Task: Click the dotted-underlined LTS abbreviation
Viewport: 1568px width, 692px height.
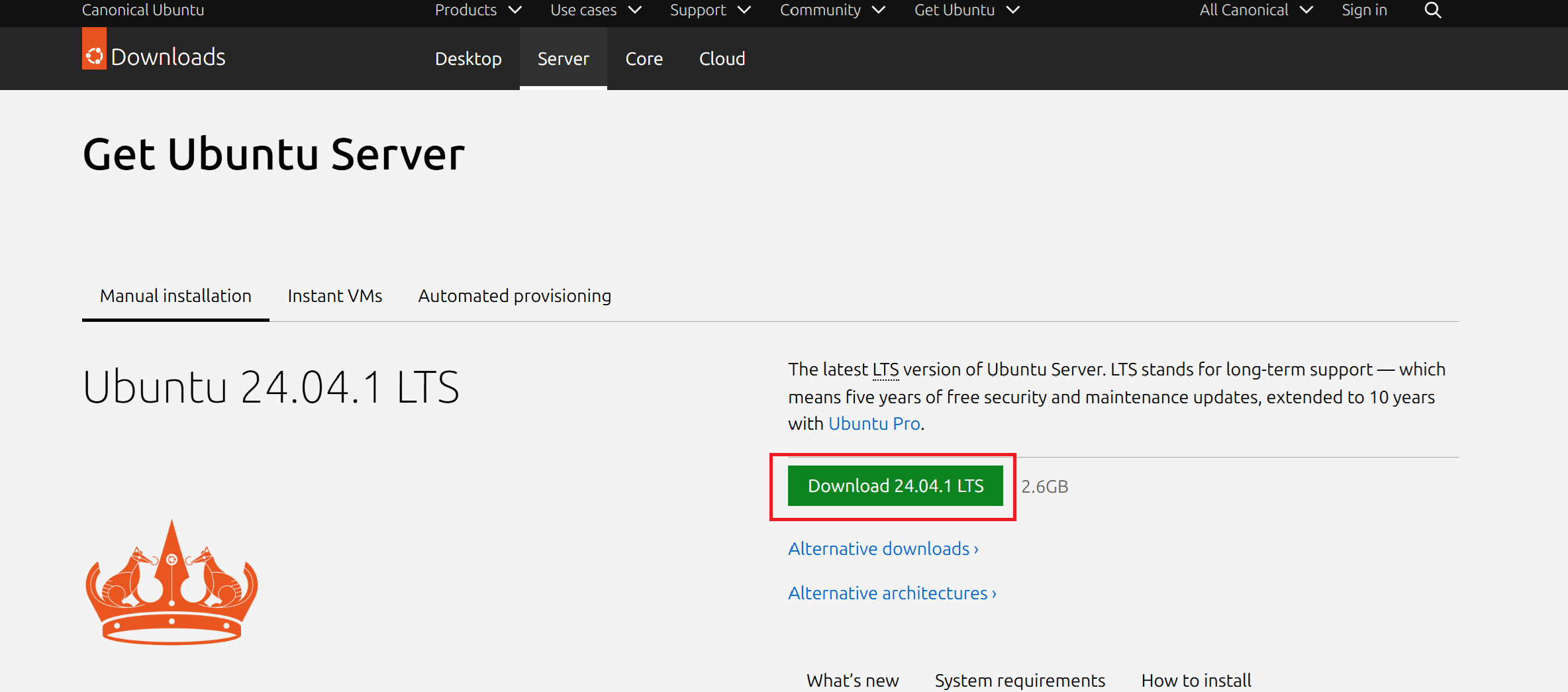Action: (885, 370)
